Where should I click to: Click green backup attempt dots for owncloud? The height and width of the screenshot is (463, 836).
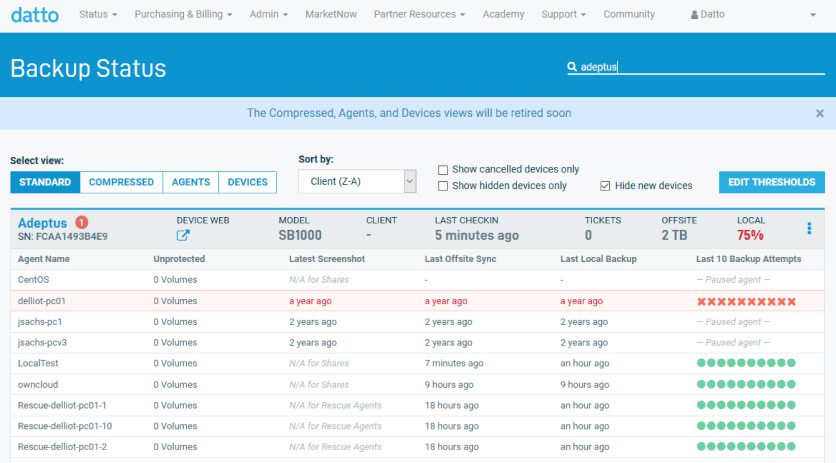746,385
